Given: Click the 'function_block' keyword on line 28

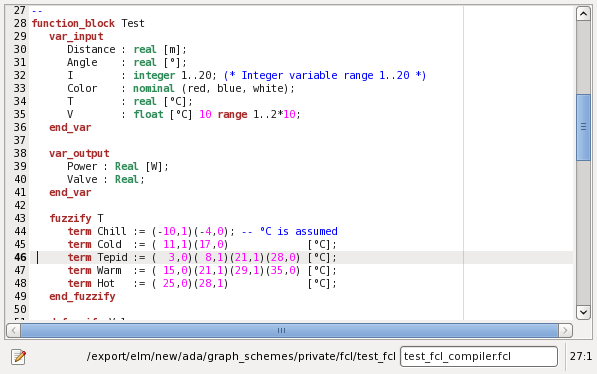Looking at the screenshot, I should (x=73, y=24).
